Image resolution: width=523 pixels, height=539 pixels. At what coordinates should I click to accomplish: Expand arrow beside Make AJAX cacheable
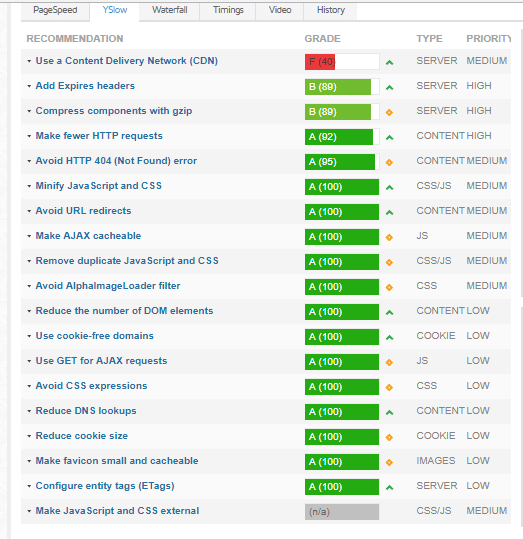coord(29,236)
